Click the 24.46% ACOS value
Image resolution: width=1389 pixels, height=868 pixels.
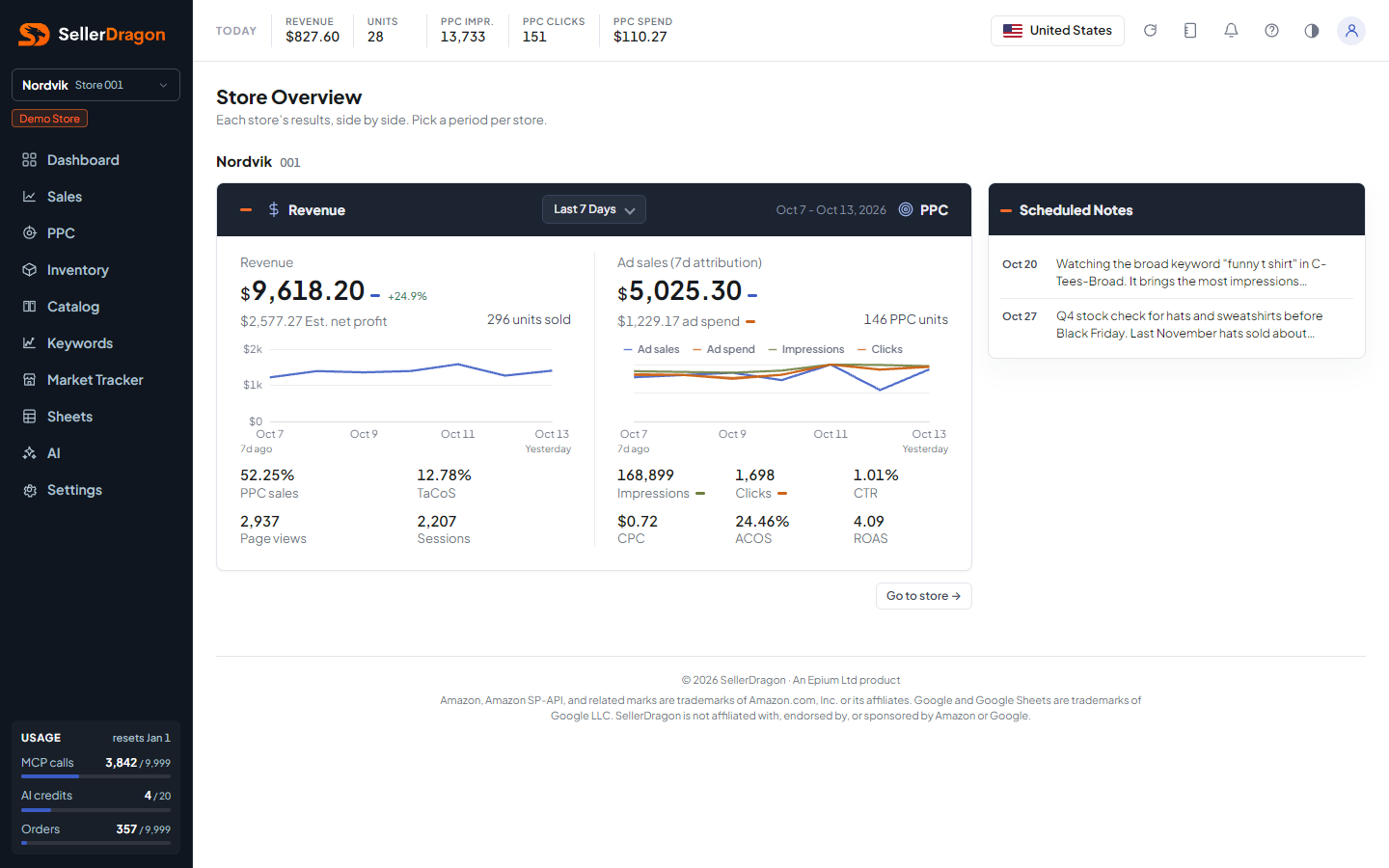762,521
